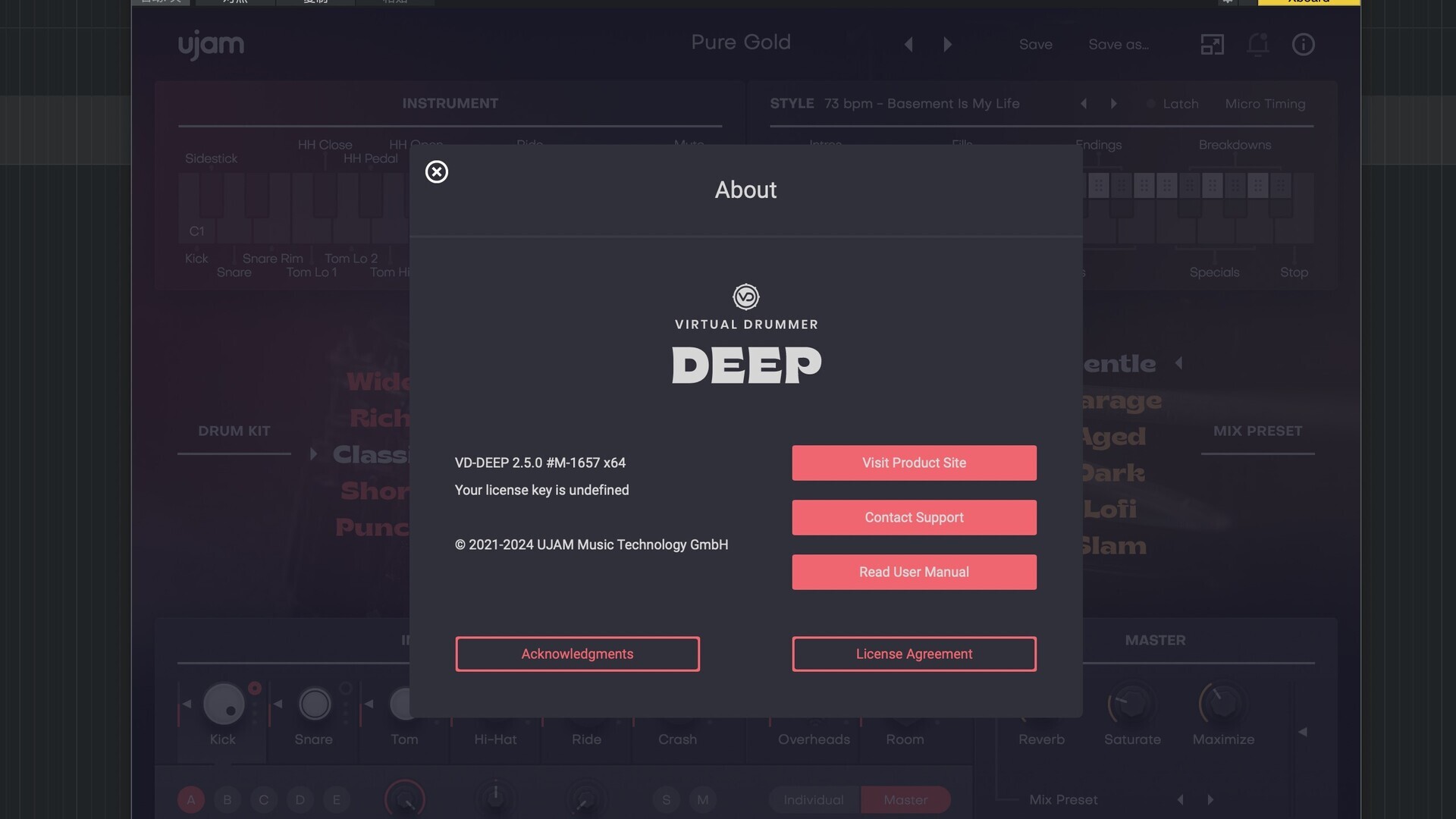The width and height of the screenshot is (1456, 819).
Task: Go to next preset arrow
Action: pos(947,45)
